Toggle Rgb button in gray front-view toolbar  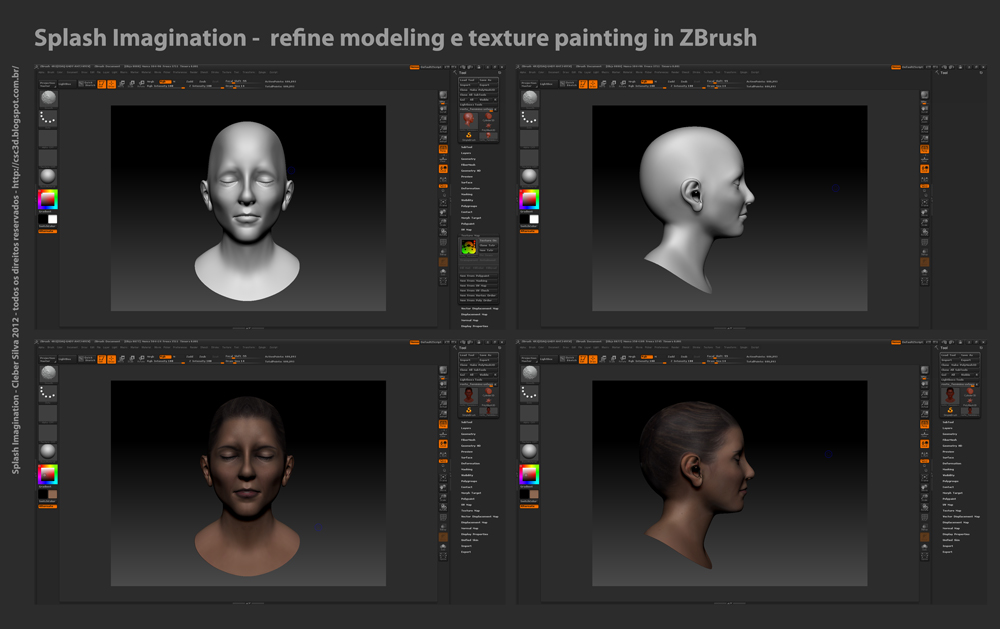click(x=165, y=82)
